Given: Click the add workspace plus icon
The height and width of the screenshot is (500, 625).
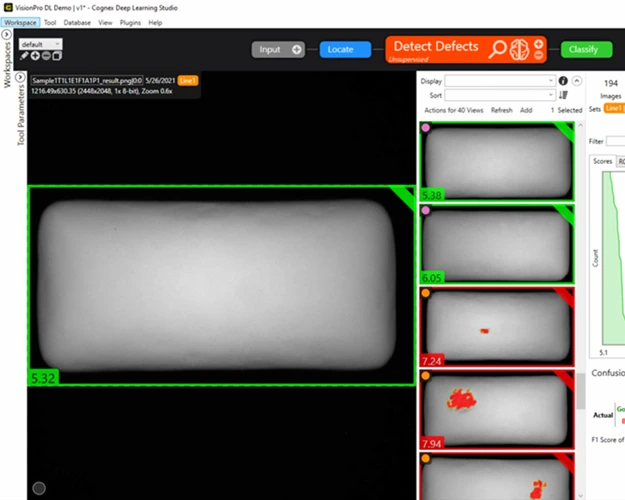Looking at the screenshot, I should pyautogui.click(x=35, y=56).
